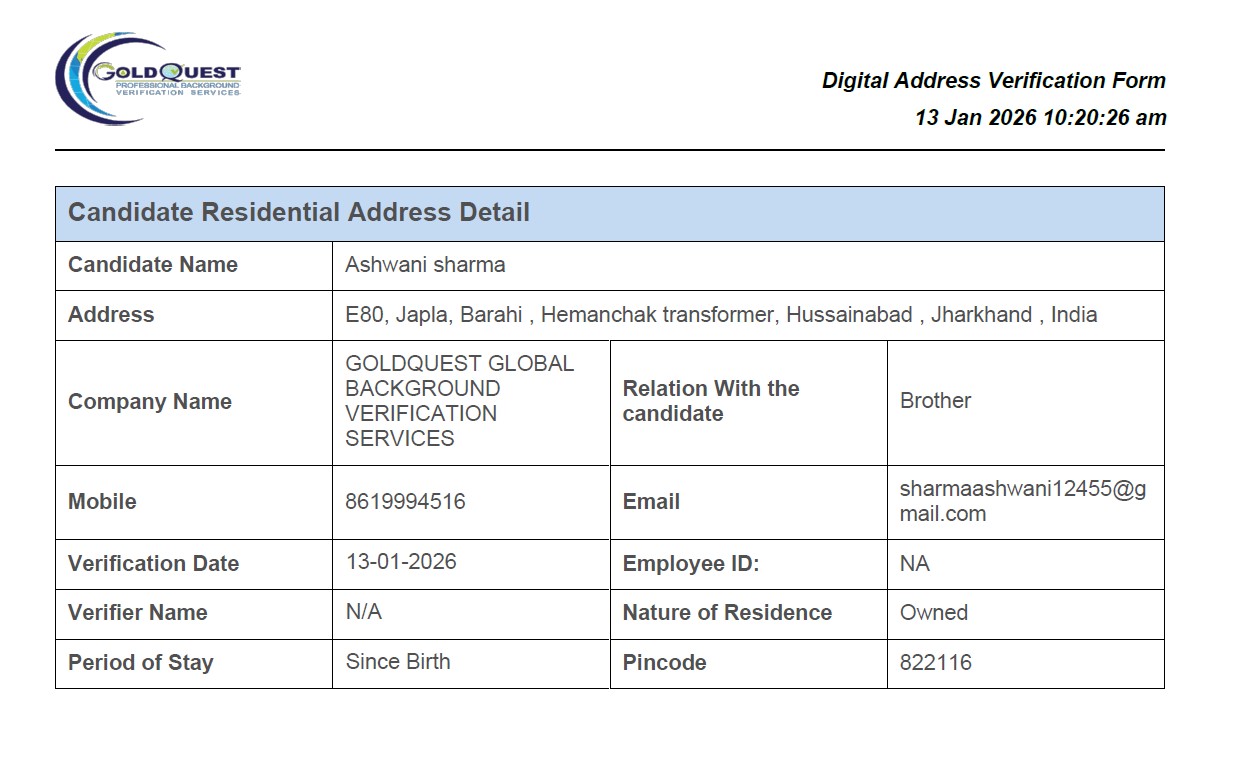The height and width of the screenshot is (784, 1234).
Task: Click the Relation With the candidate label
Action: pos(711,401)
